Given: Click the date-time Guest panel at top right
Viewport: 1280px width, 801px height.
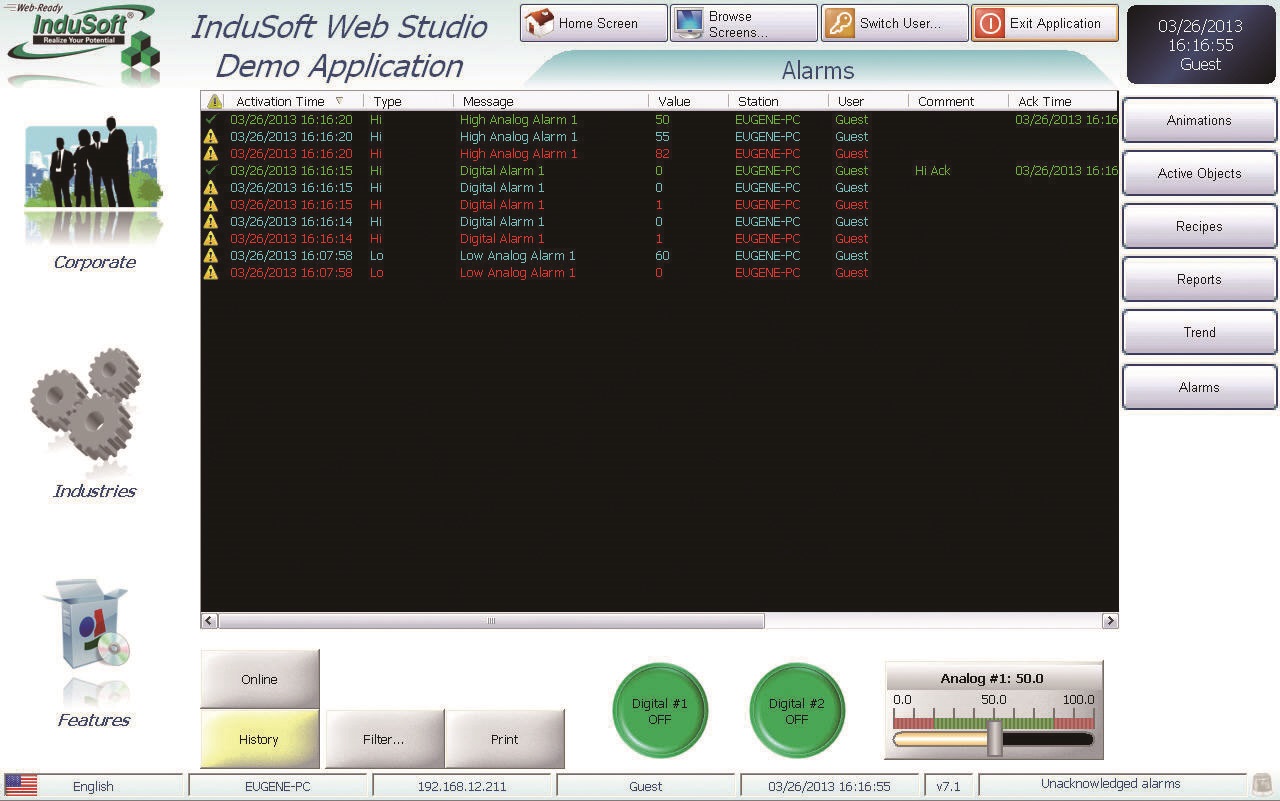Looking at the screenshot, I should pos(1201,45).
